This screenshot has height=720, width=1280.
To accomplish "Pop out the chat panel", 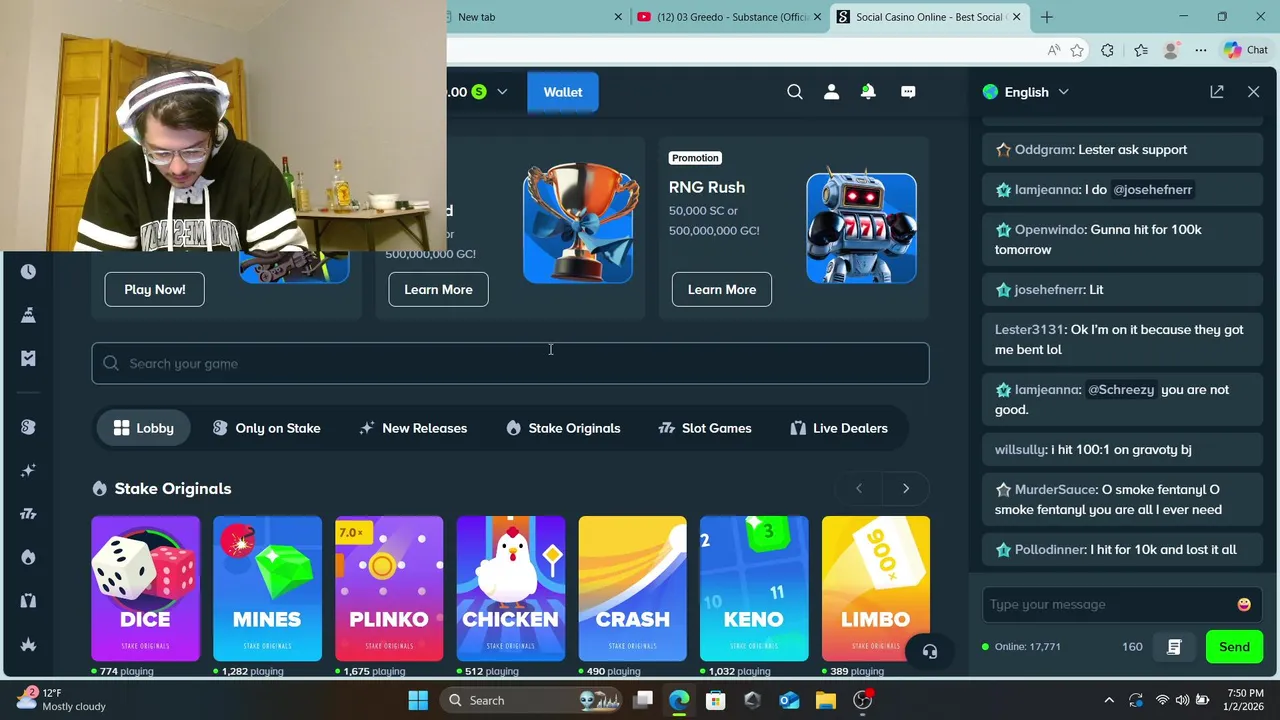I will click(x=1217, y=92).
